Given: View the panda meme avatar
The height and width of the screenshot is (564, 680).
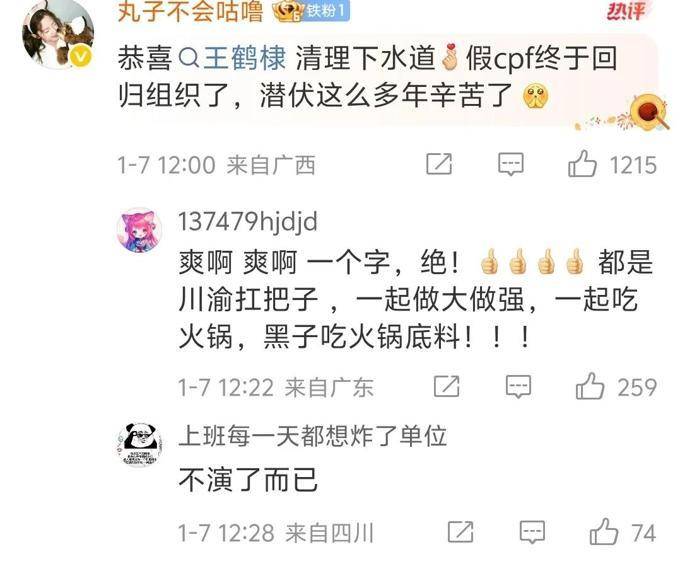Looking at the screenshot, I should coord(140,444).
